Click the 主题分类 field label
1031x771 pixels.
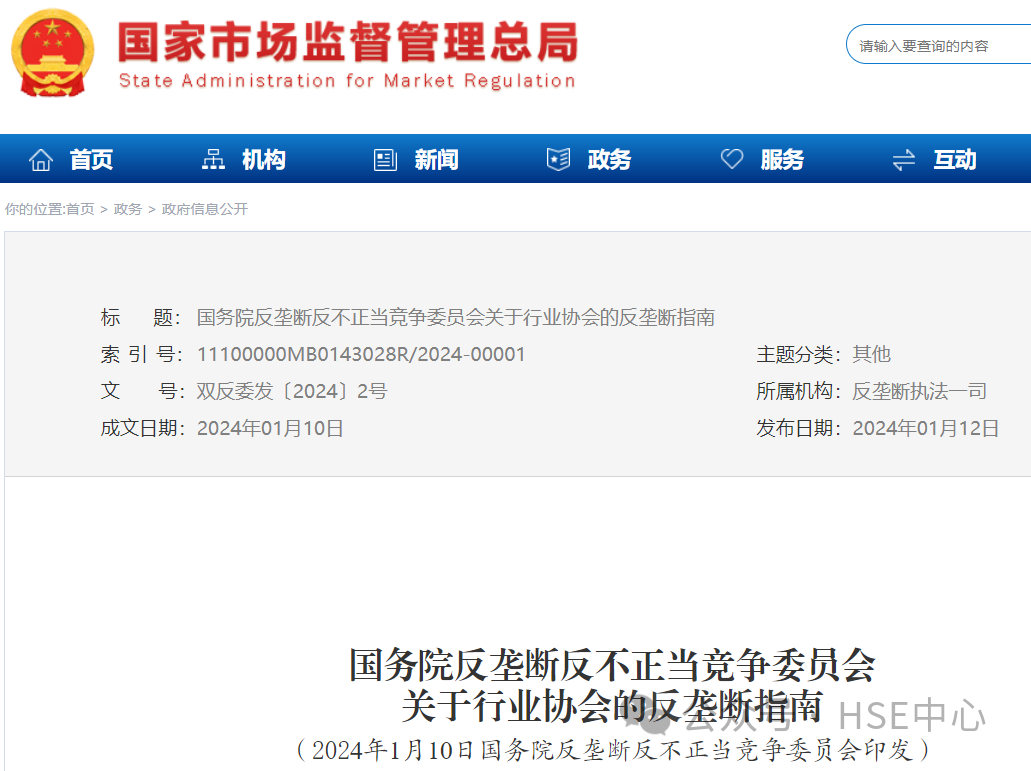798,354
